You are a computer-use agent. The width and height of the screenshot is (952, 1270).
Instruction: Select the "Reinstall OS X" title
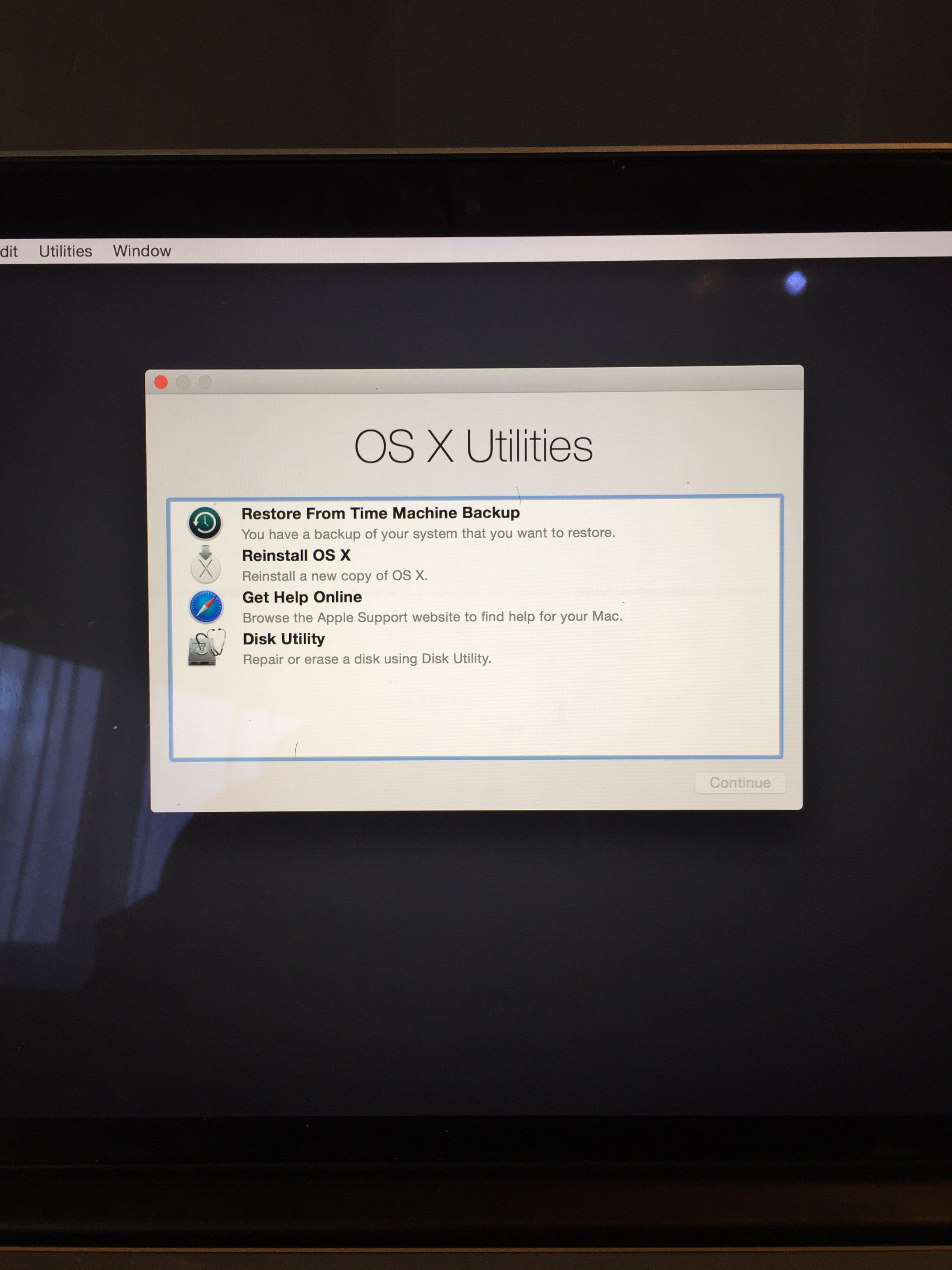point(296,555)
